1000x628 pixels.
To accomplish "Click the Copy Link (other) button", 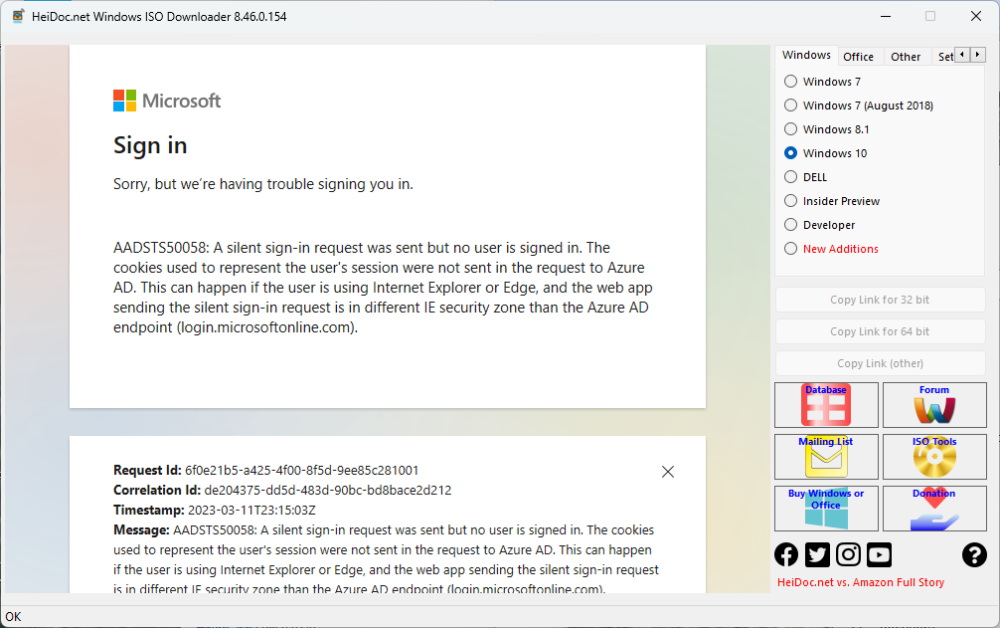I will (x=880, y=363).
